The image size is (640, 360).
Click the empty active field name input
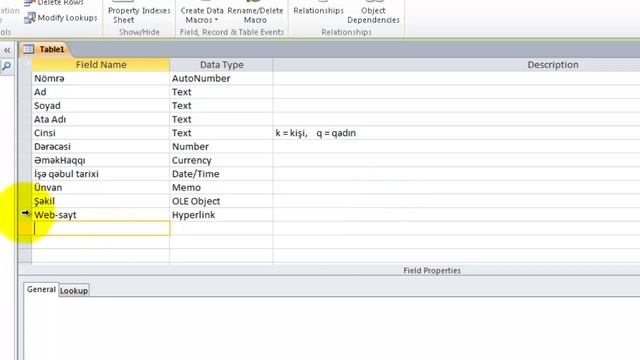click(102, 229)
